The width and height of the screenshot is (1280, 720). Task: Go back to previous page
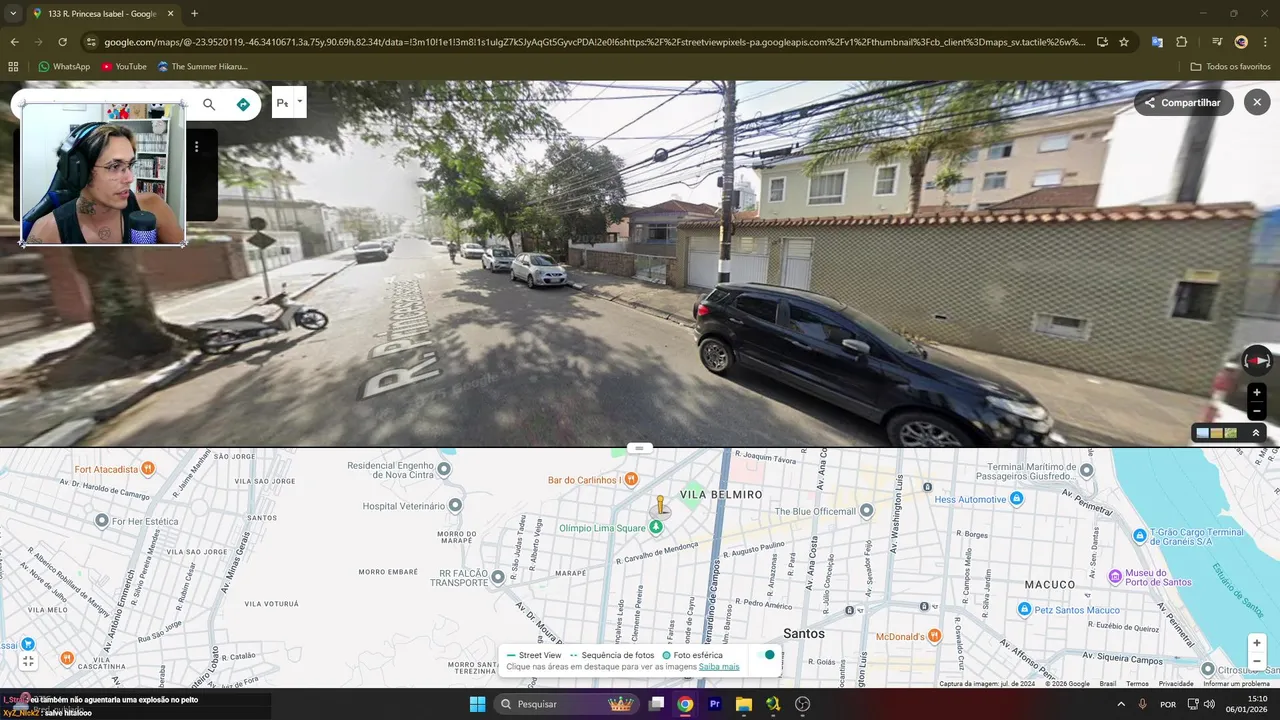coord(14,42)
